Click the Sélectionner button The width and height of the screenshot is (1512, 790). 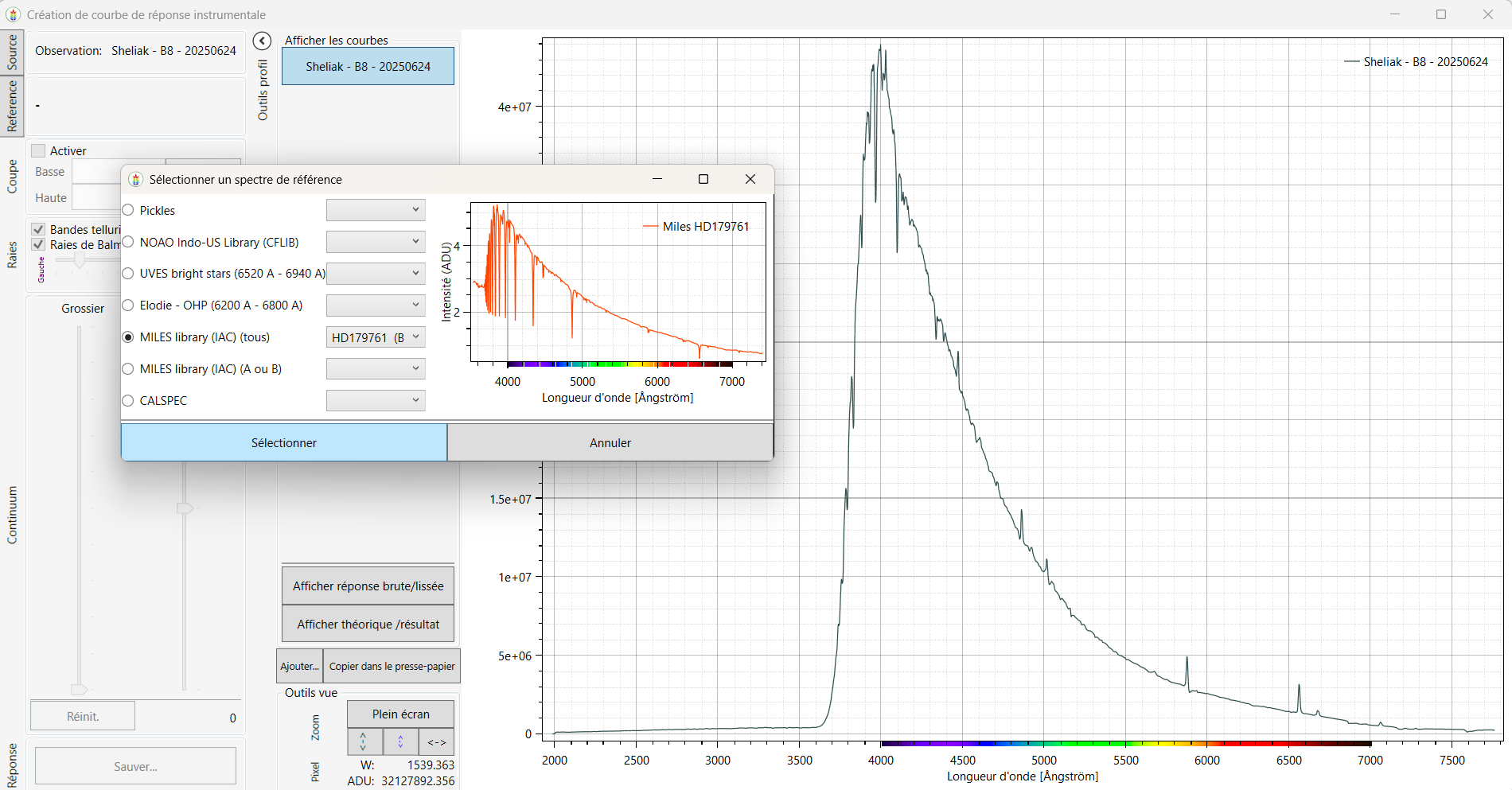click(x=284, y=442)
